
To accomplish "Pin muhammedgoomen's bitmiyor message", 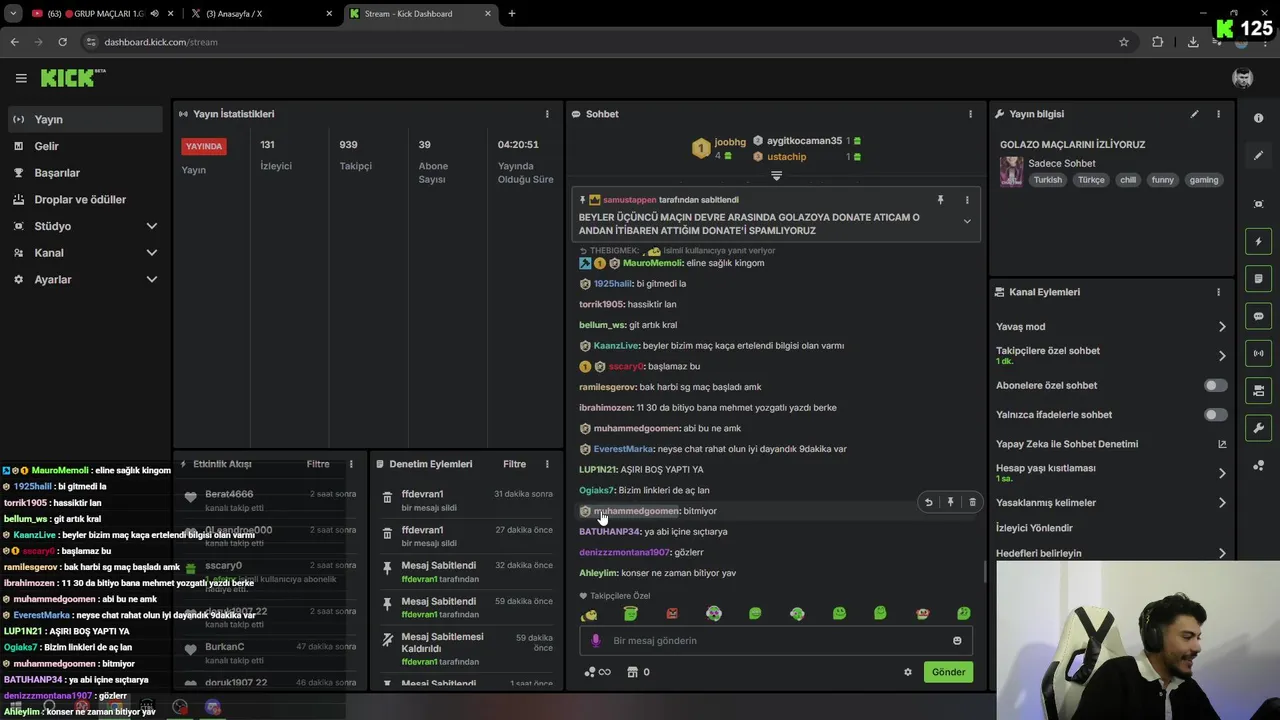I will pos(950,502).
